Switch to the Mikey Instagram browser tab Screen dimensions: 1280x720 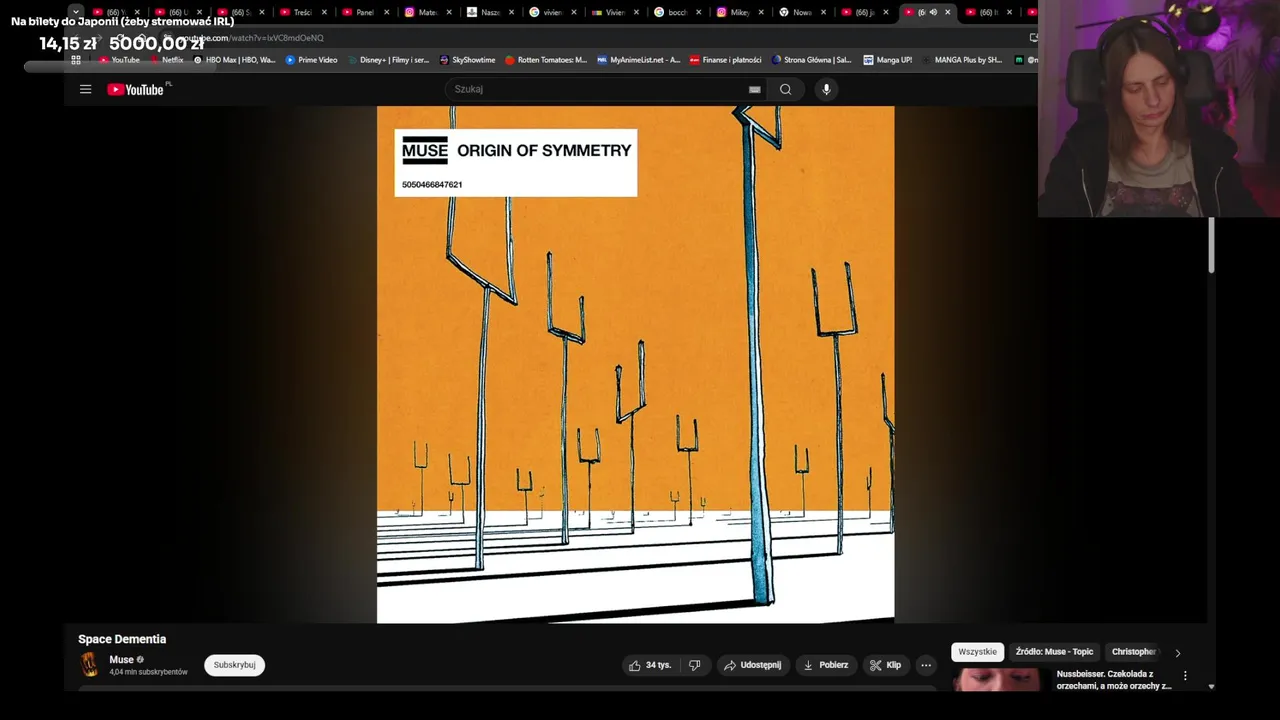point(740,12)
